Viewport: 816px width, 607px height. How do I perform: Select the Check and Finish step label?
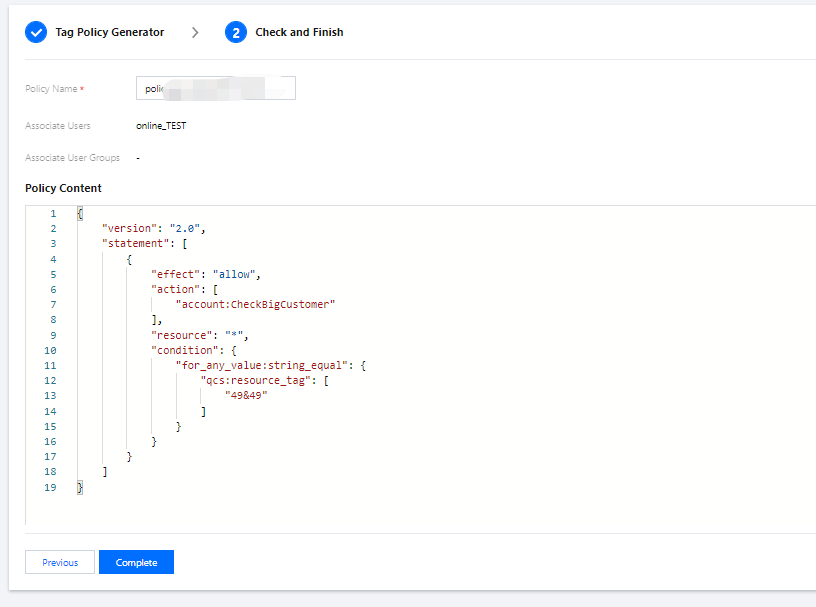(x=299, y=32)
